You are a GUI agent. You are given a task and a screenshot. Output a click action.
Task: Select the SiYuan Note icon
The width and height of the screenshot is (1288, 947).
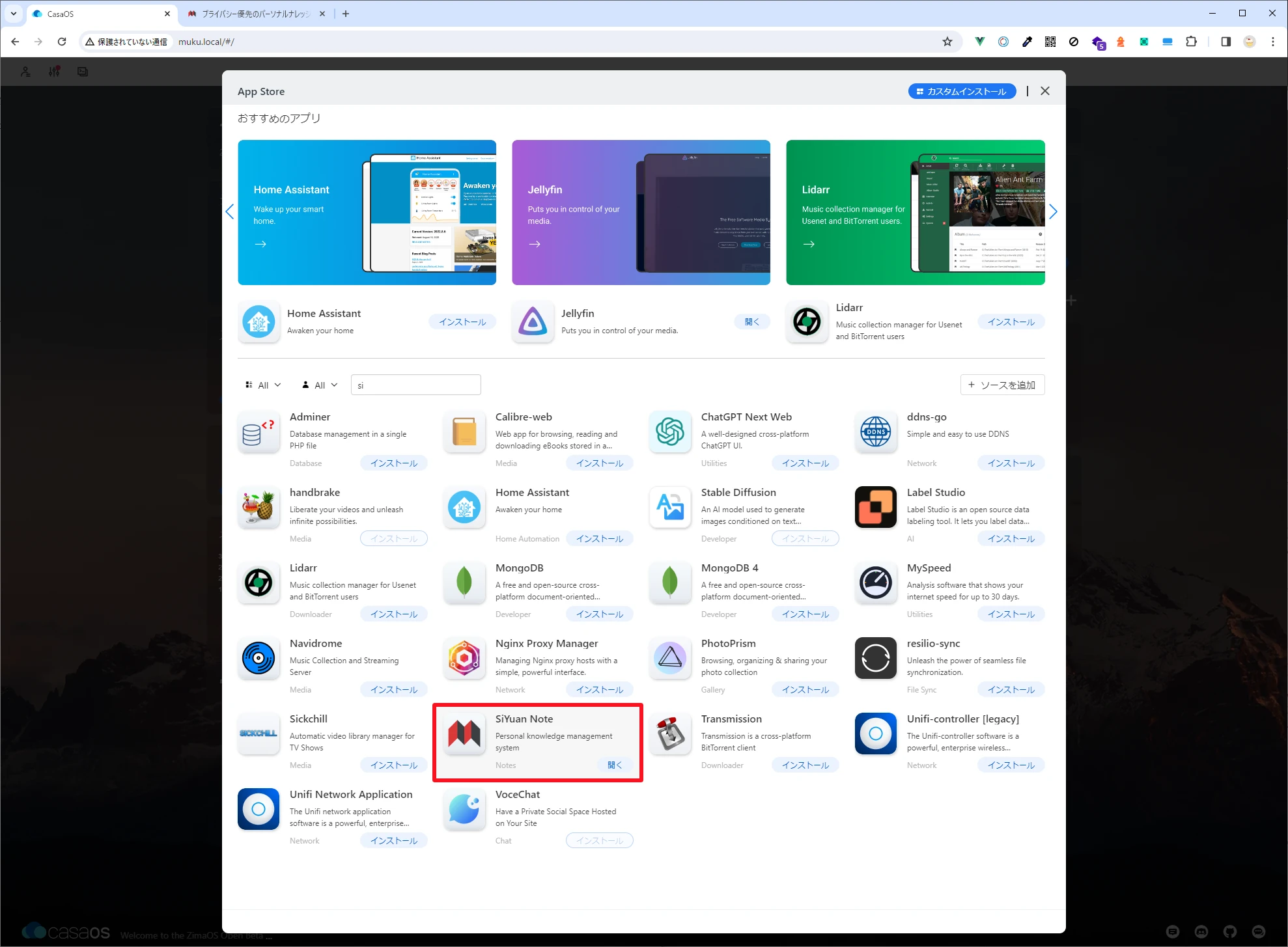click(464, 734)
